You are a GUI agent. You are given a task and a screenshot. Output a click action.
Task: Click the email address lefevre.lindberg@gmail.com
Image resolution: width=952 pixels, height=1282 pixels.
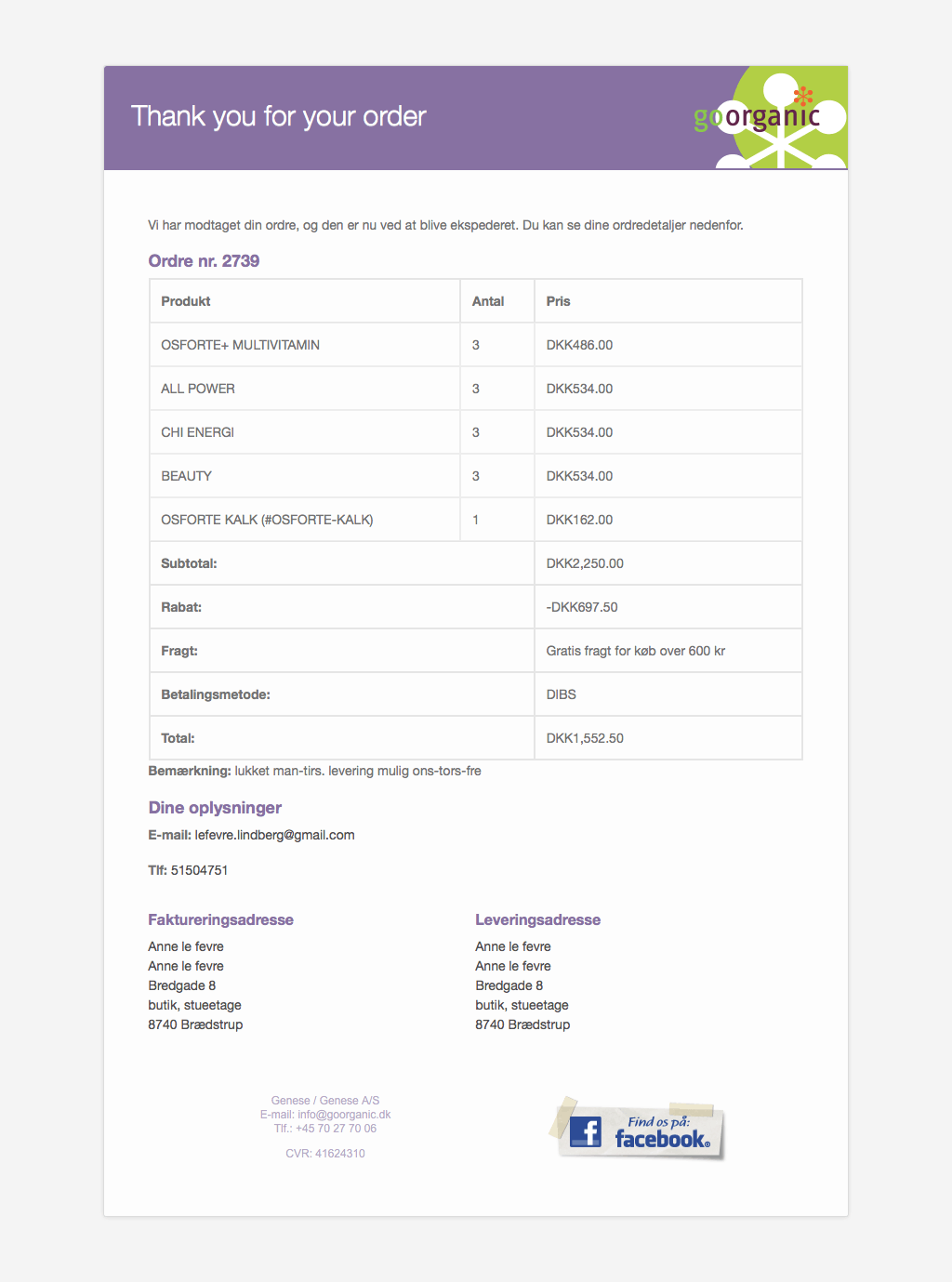click(275, 835)
